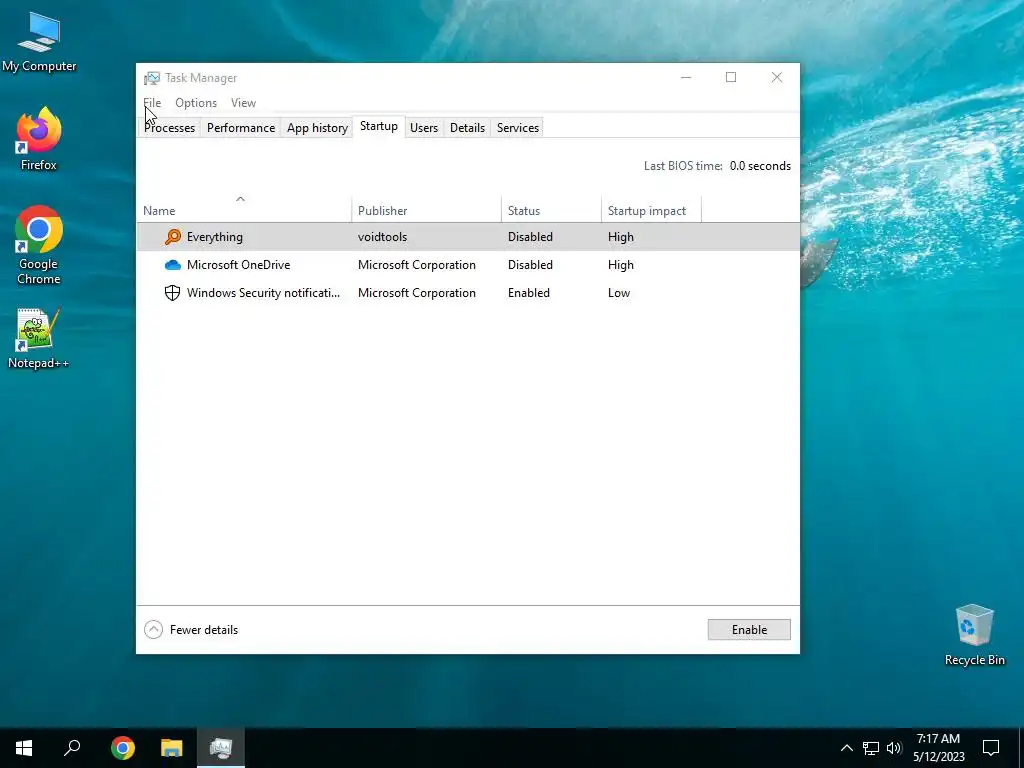Click the voidtools publisher cell
Image resolution: width=1024 pixels, height=768 pixels.
(383, 236)
